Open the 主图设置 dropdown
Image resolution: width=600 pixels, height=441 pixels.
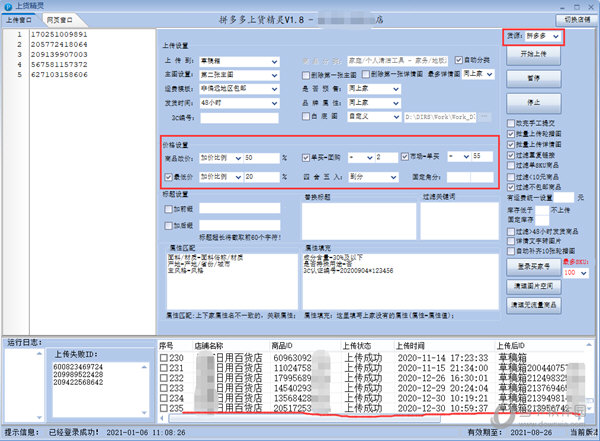(x=274, y=75)
